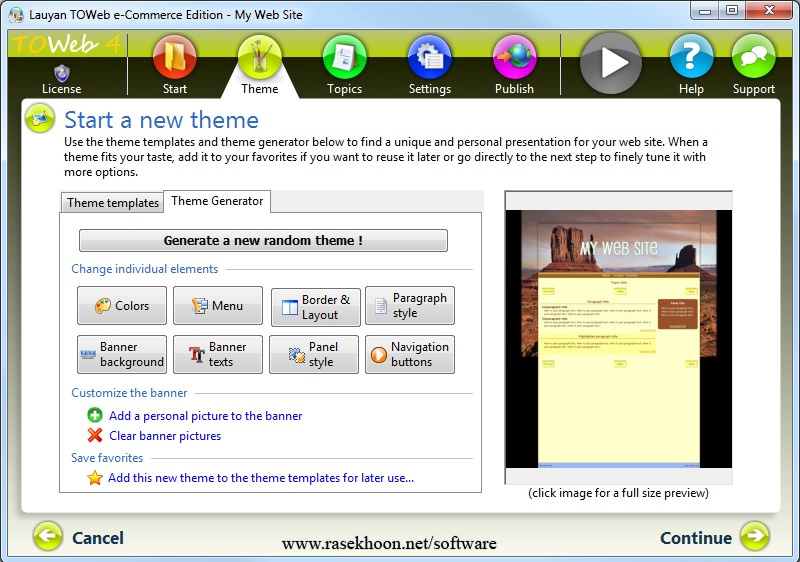
Task: Open the Colors palette button
Action: click(x=122, y=305)
